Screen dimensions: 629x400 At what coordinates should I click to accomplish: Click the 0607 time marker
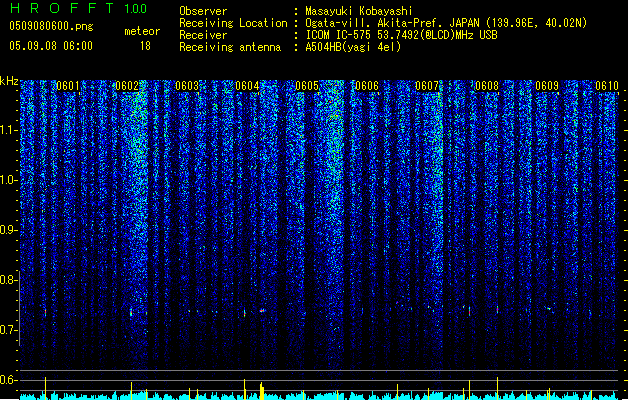(427, 86)
